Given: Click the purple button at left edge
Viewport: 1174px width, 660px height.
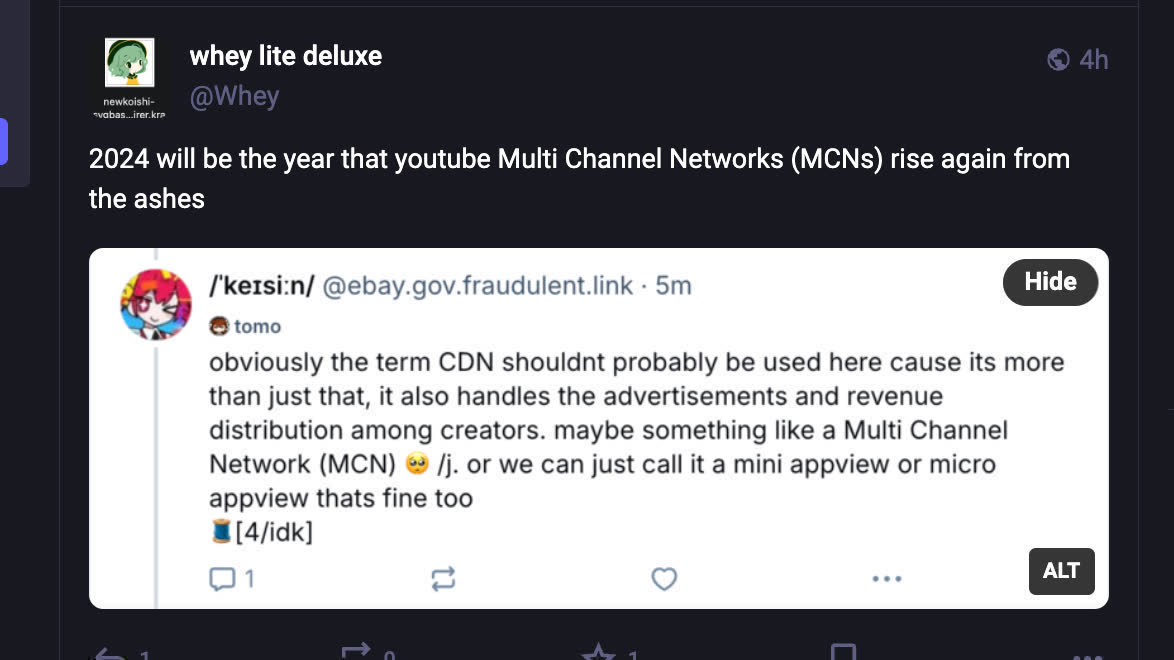Looking at the screenshot, I should tap(4, 141).
